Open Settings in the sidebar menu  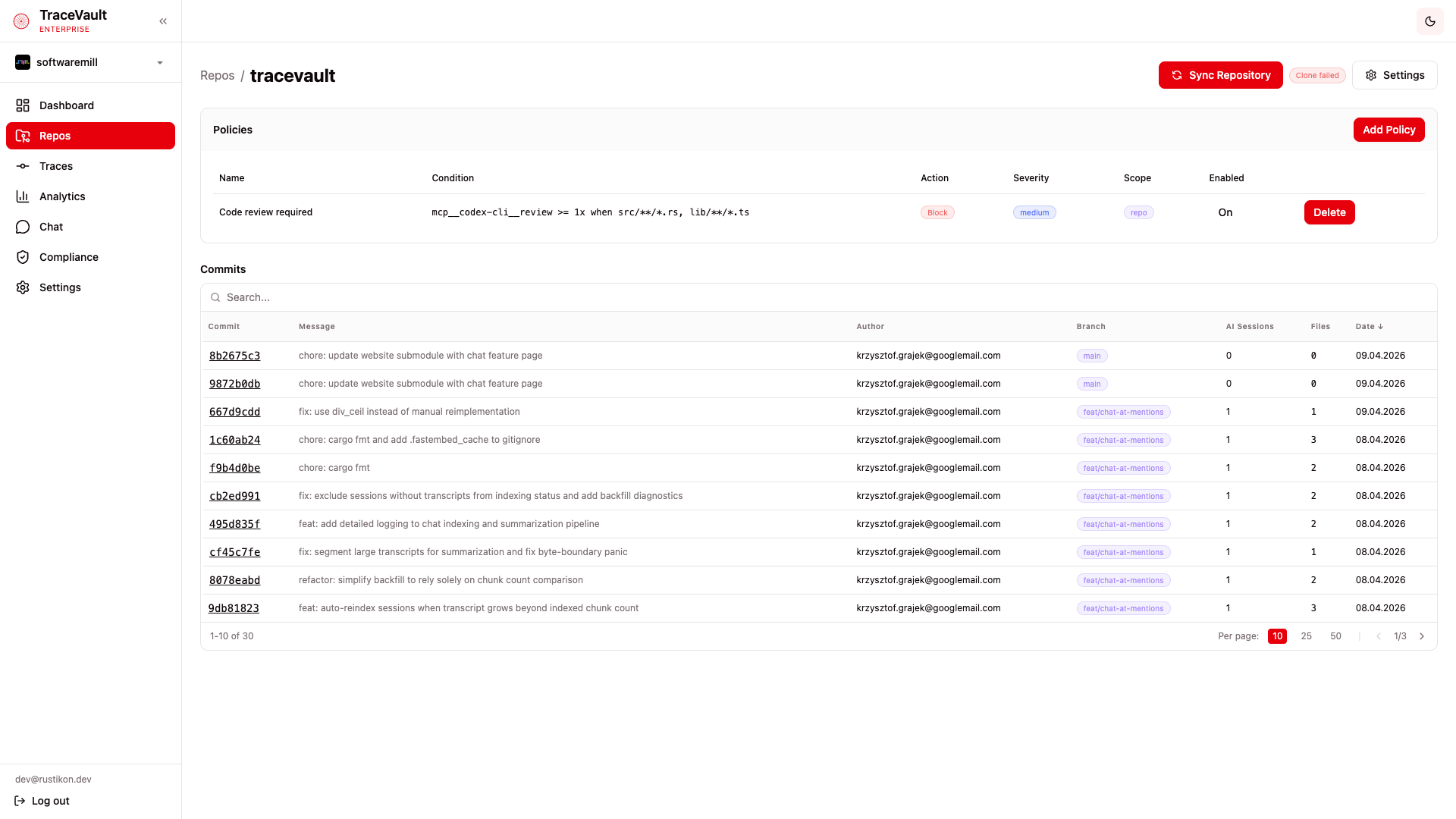coord(60,287)
